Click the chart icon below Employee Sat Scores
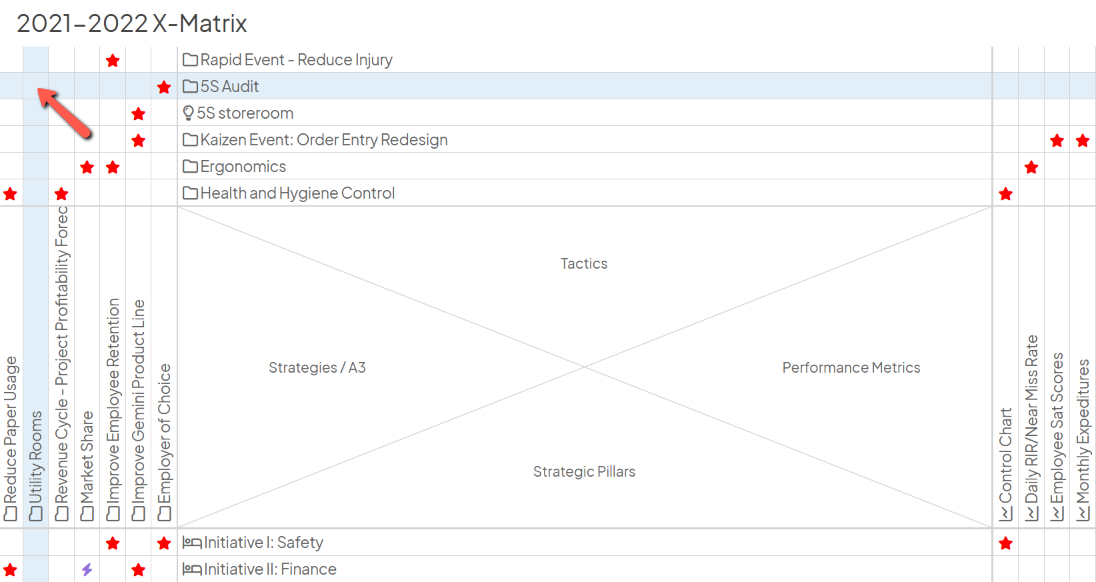This screenshot has width=1096, height=582. point(1058,514)
